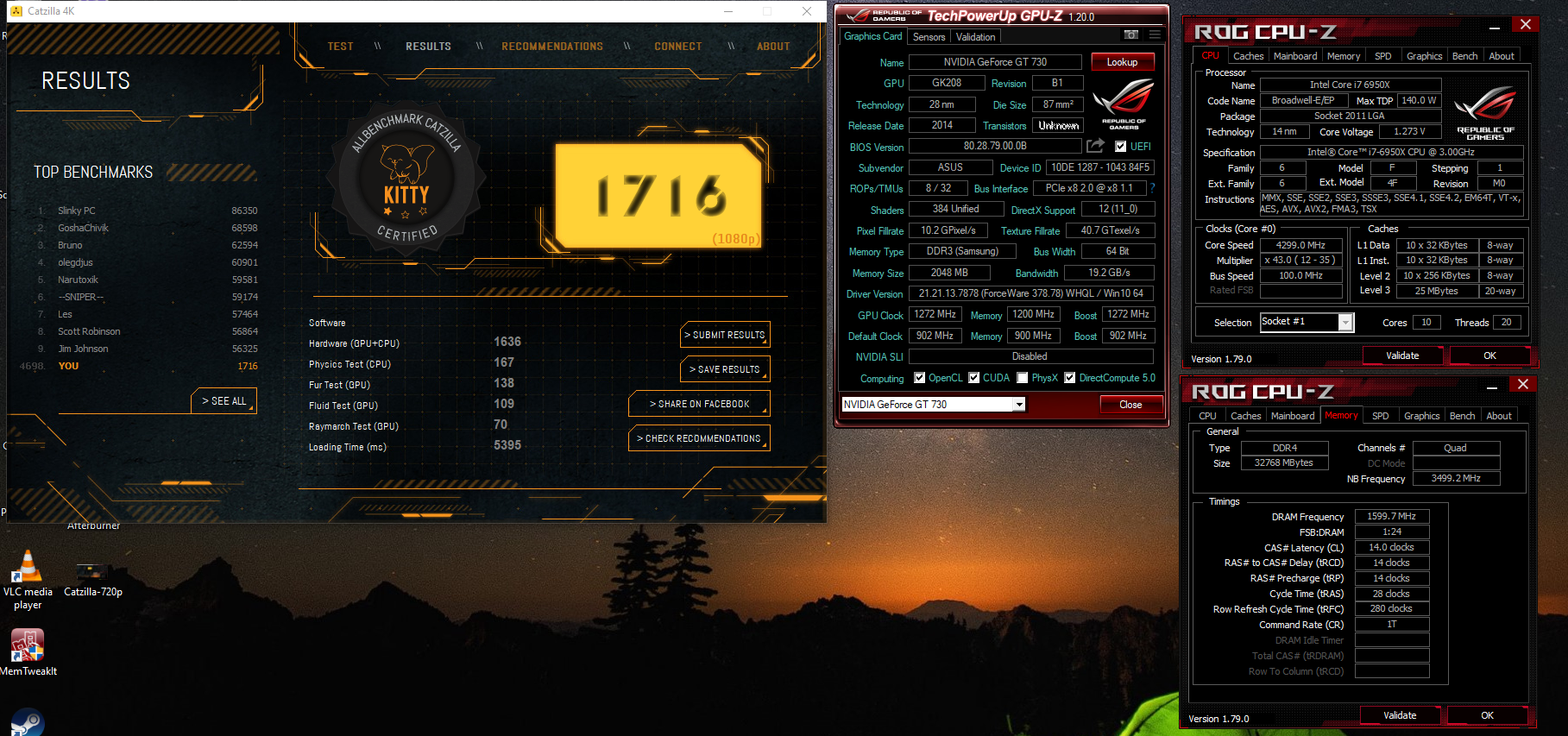Click SUBMIT RESULTS in Catzilla
This screenshot has height=736, width=1568.
[725, 335]
